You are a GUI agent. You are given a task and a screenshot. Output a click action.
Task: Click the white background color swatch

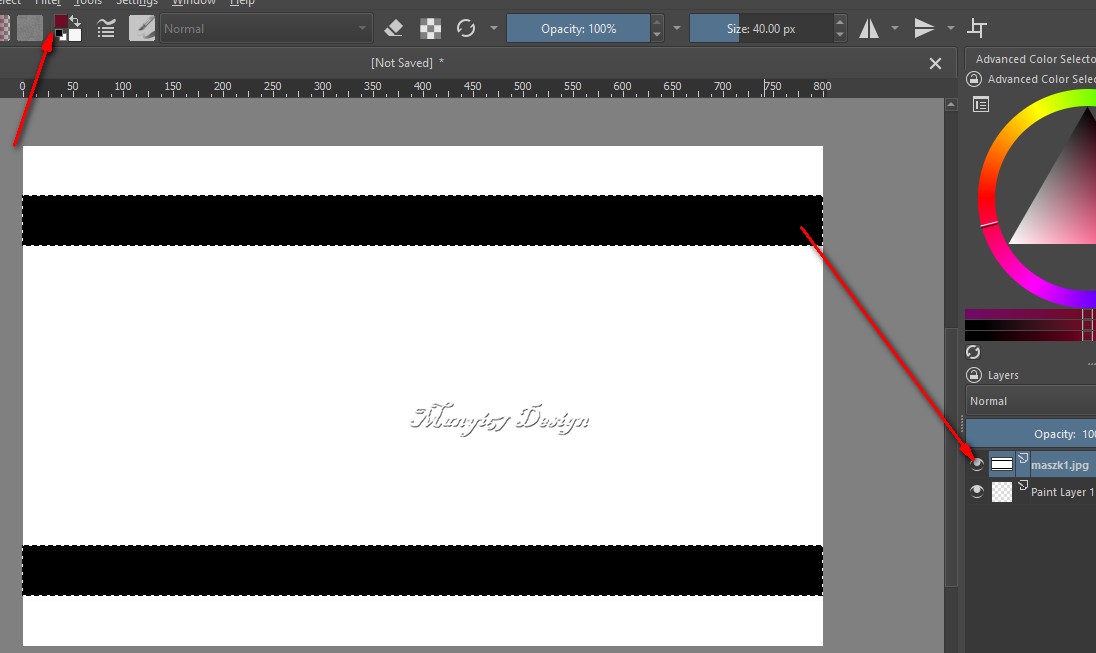click(x=75, y=34)
